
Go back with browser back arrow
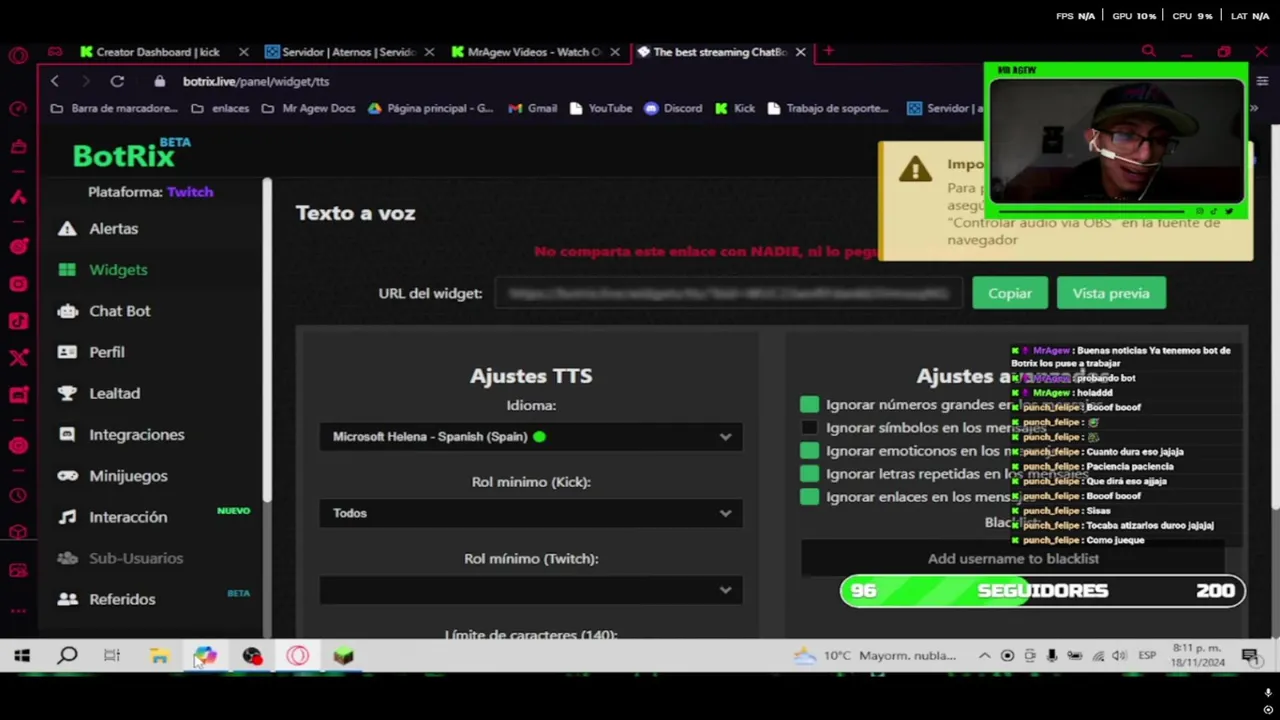(x=55, y=81)
